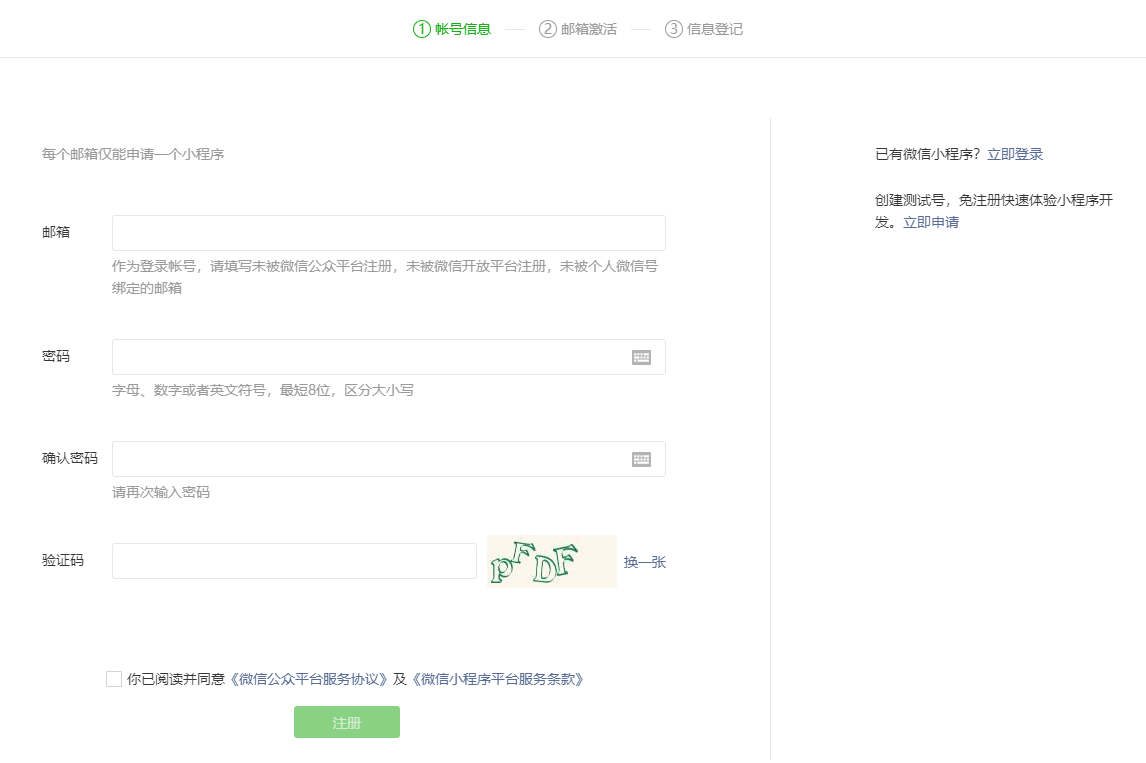The width and height of the screenshot is (1146, 763).
Task: Click the 验证码 captcha input field
Action: pos(293,561)
